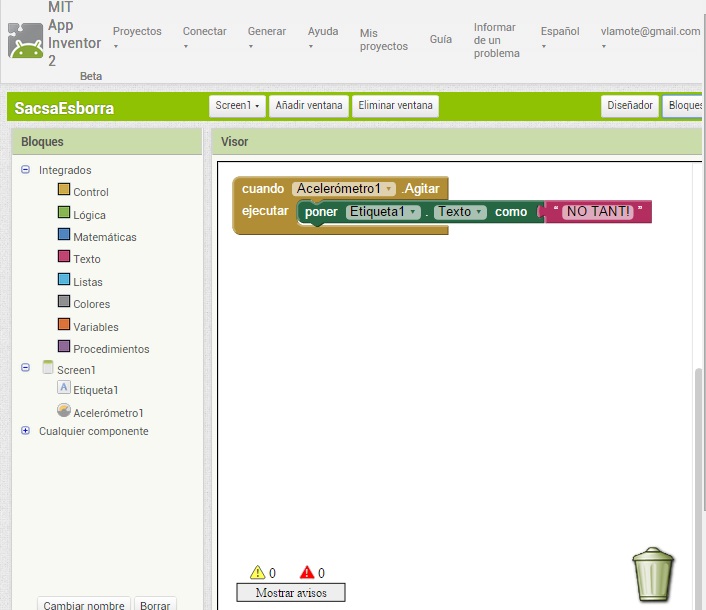Click the Colores blocks gray square

pos(64,301)
